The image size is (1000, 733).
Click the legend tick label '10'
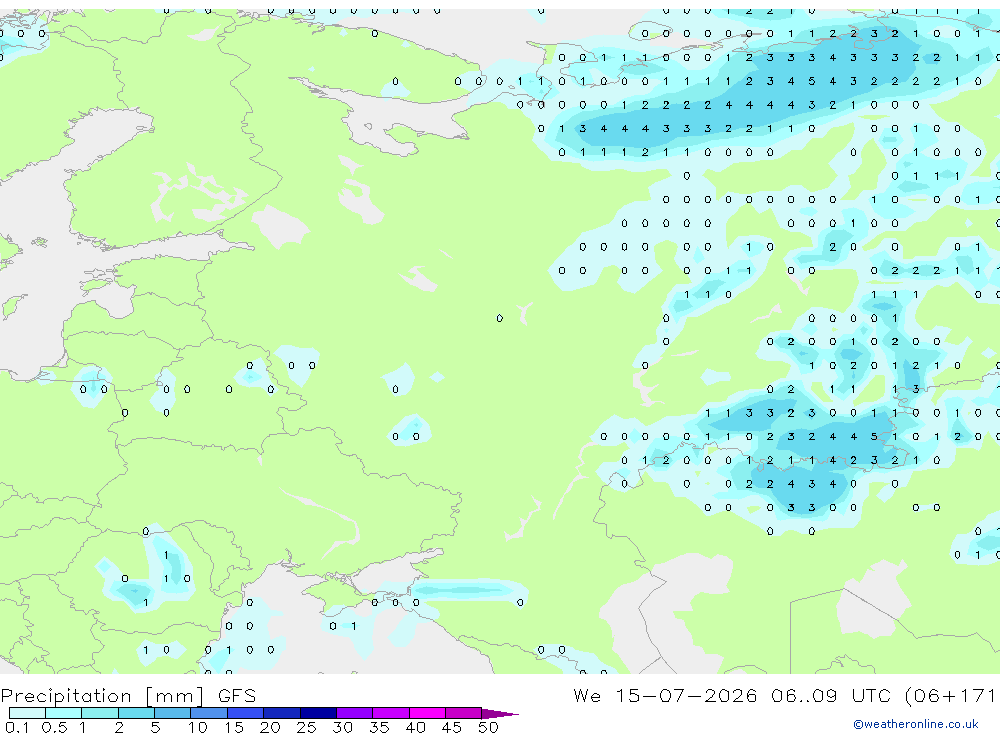coord(198,727)
